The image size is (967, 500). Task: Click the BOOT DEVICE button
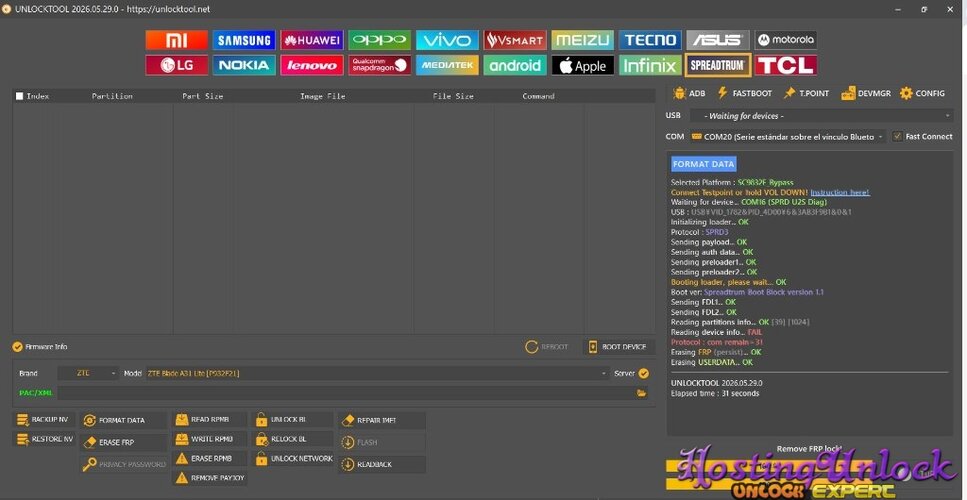click(619, 346)
